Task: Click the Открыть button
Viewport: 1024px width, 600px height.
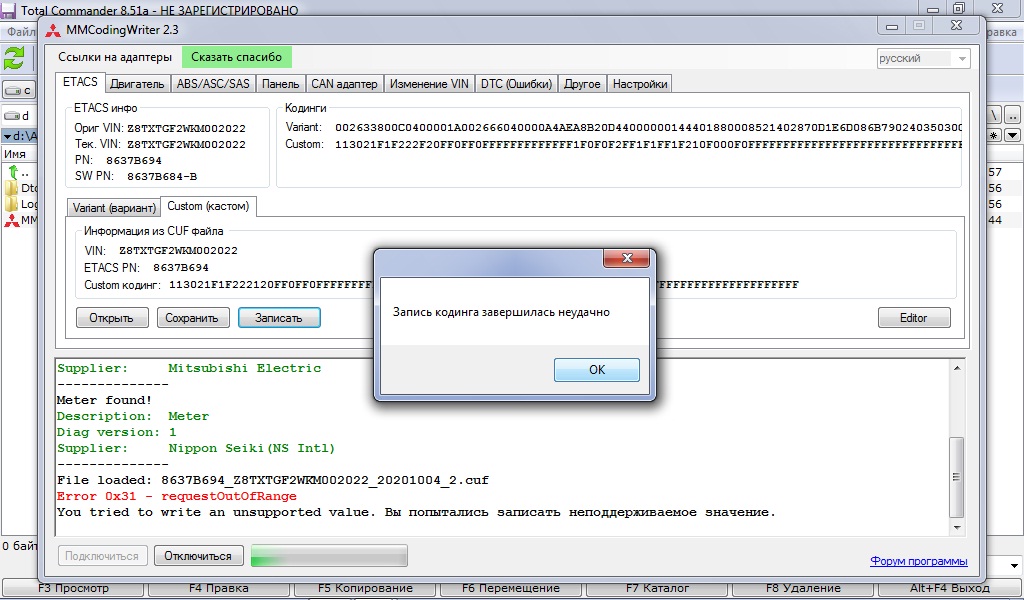Action: pyautogui.click(x=112, y=318)
